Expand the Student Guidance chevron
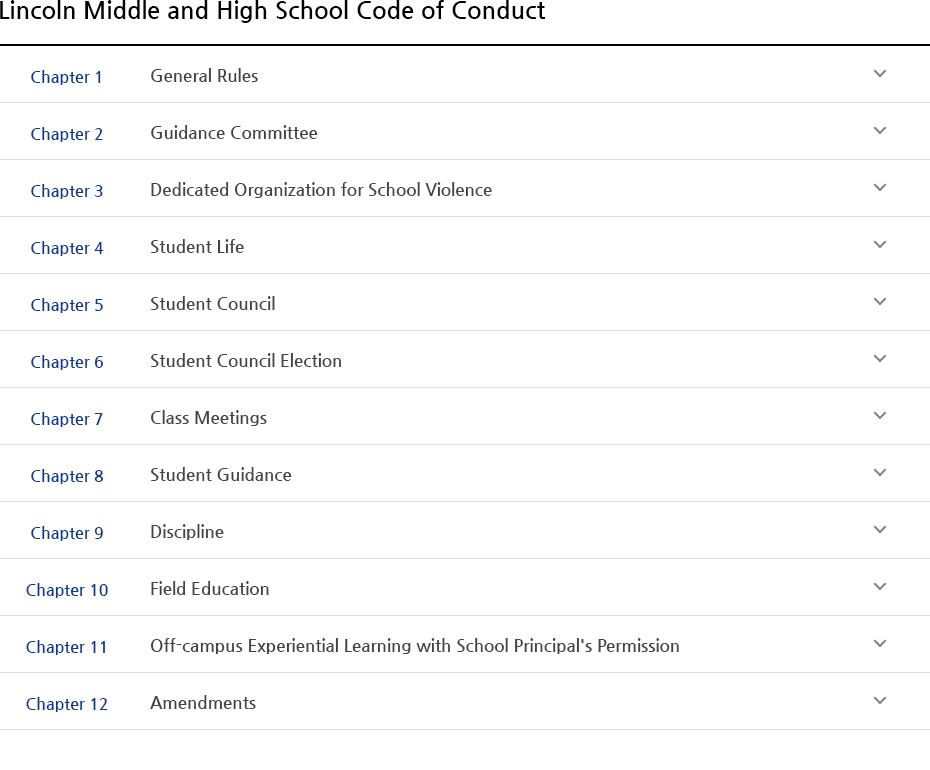 click(880, 473)
